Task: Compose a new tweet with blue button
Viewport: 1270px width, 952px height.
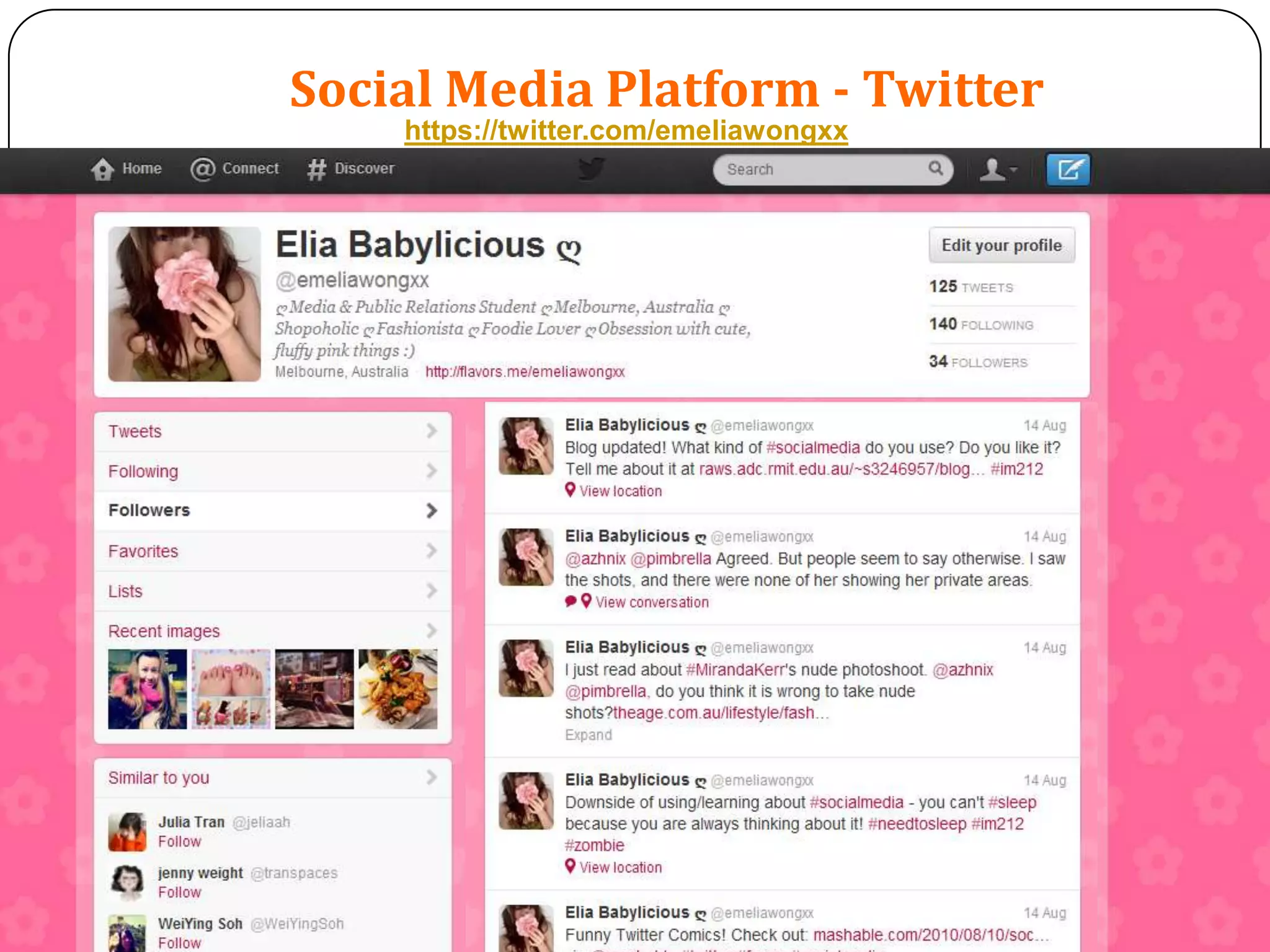Action: pos(1068,169)
